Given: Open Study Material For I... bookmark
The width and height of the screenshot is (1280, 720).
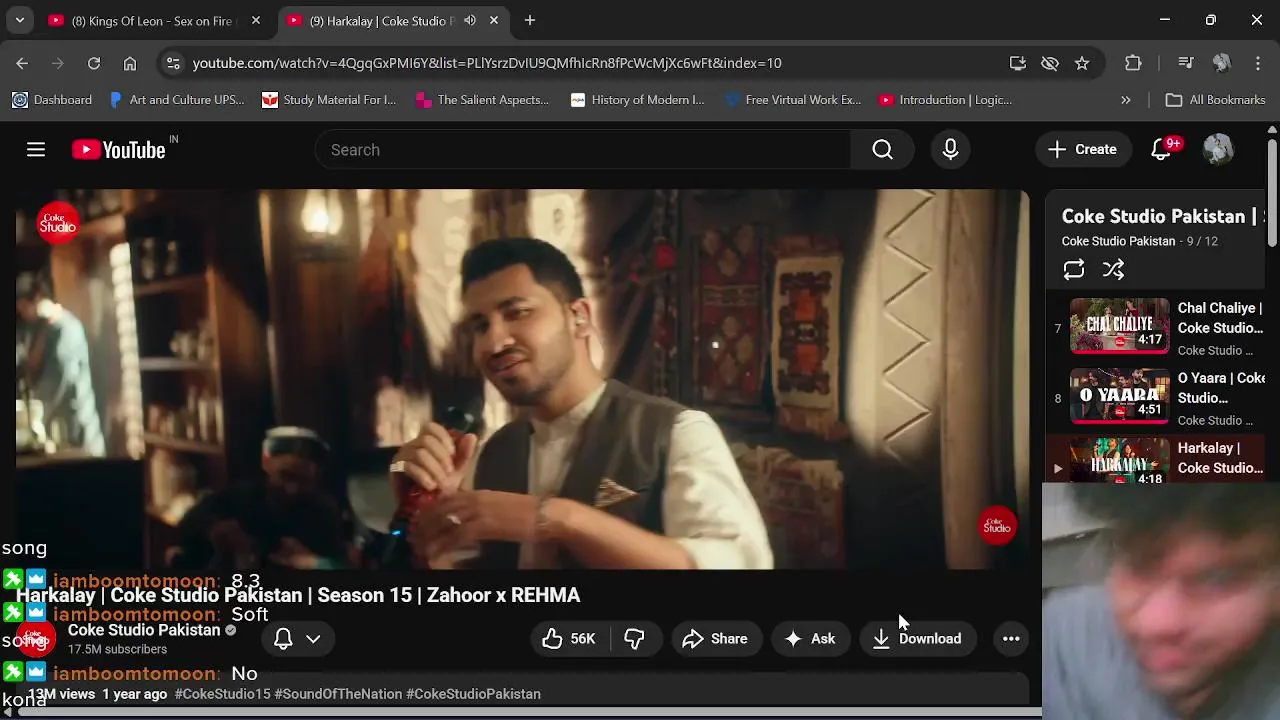Looking at the screenshot, I should pos(330,100).
